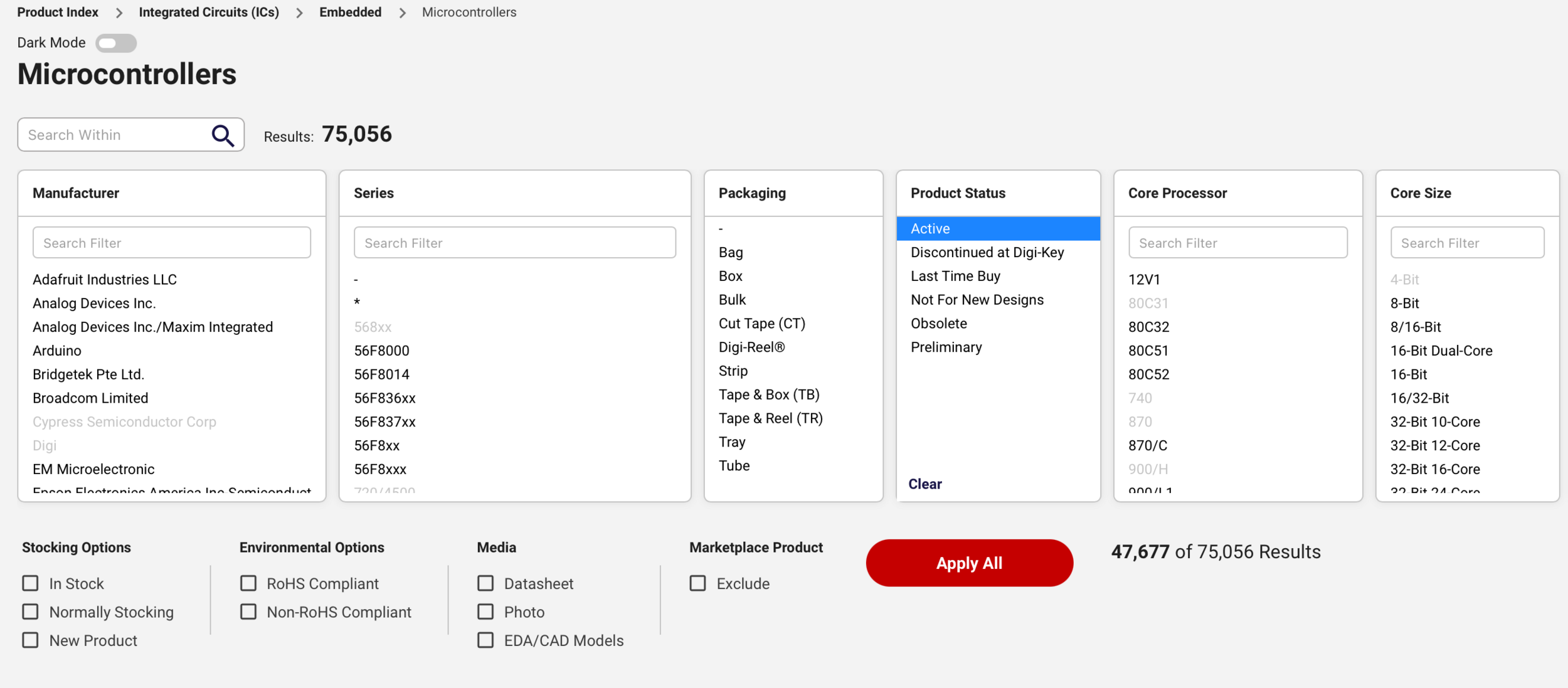Image resolution: width=1568 pixels, height=688 pixels.
Task: Focus the Search Within input field
Action: click(116, 135)
